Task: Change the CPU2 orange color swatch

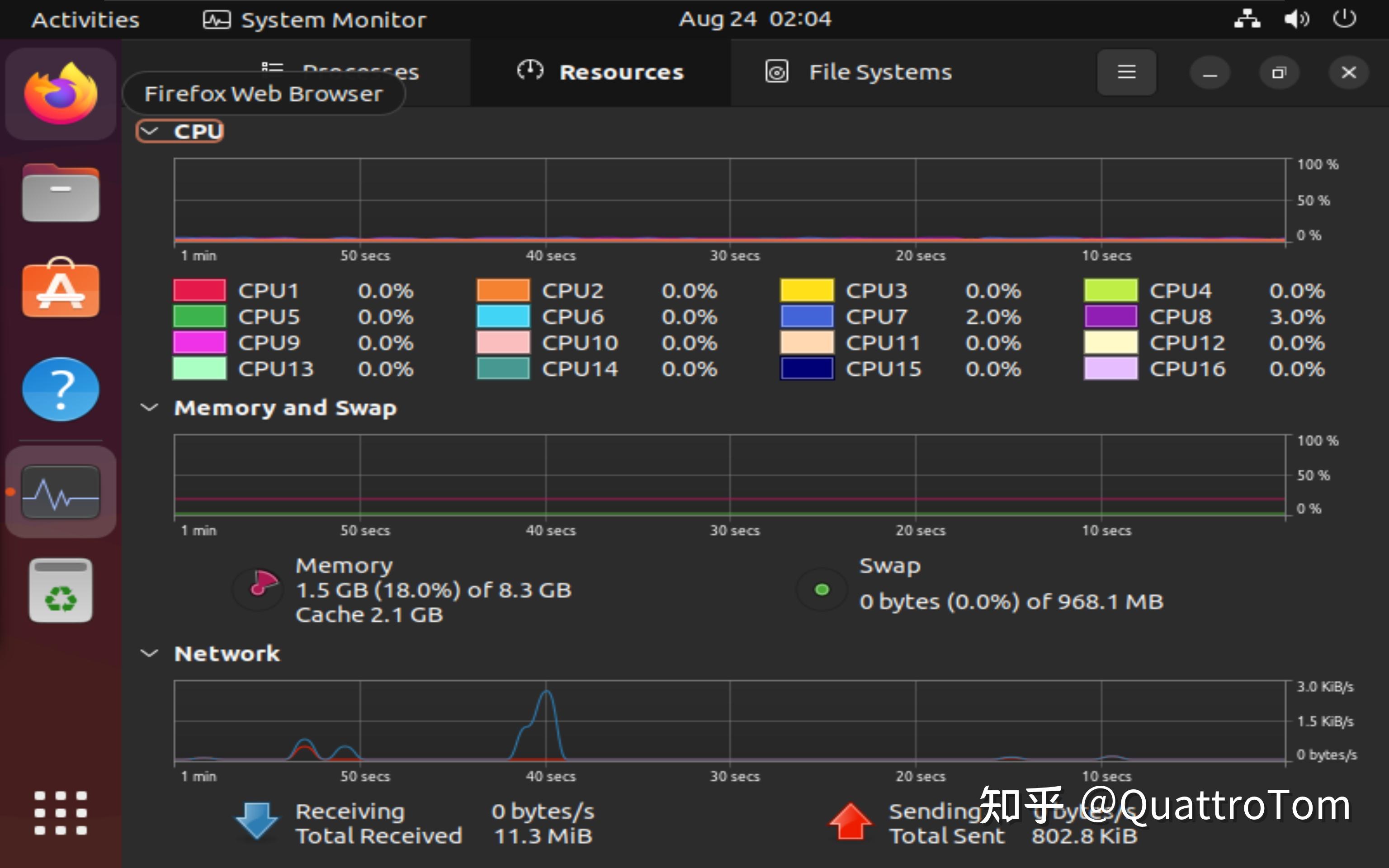Action: click(x=503, y=291)
